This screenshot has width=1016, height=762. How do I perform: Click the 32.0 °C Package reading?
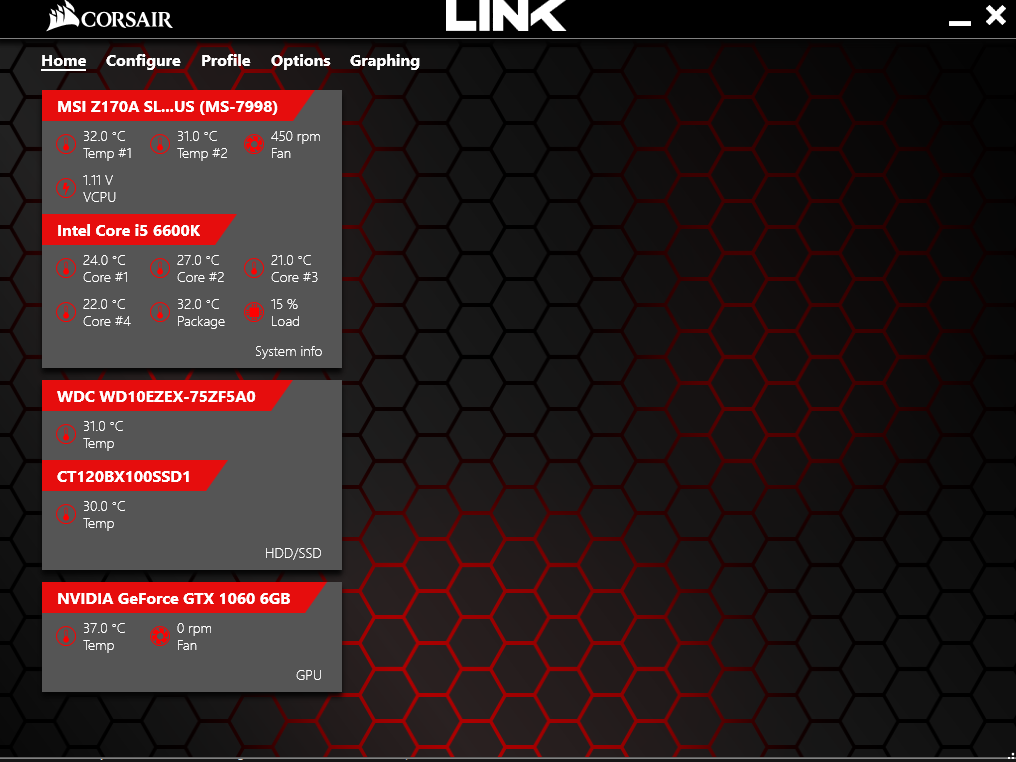tap(201, 312)
